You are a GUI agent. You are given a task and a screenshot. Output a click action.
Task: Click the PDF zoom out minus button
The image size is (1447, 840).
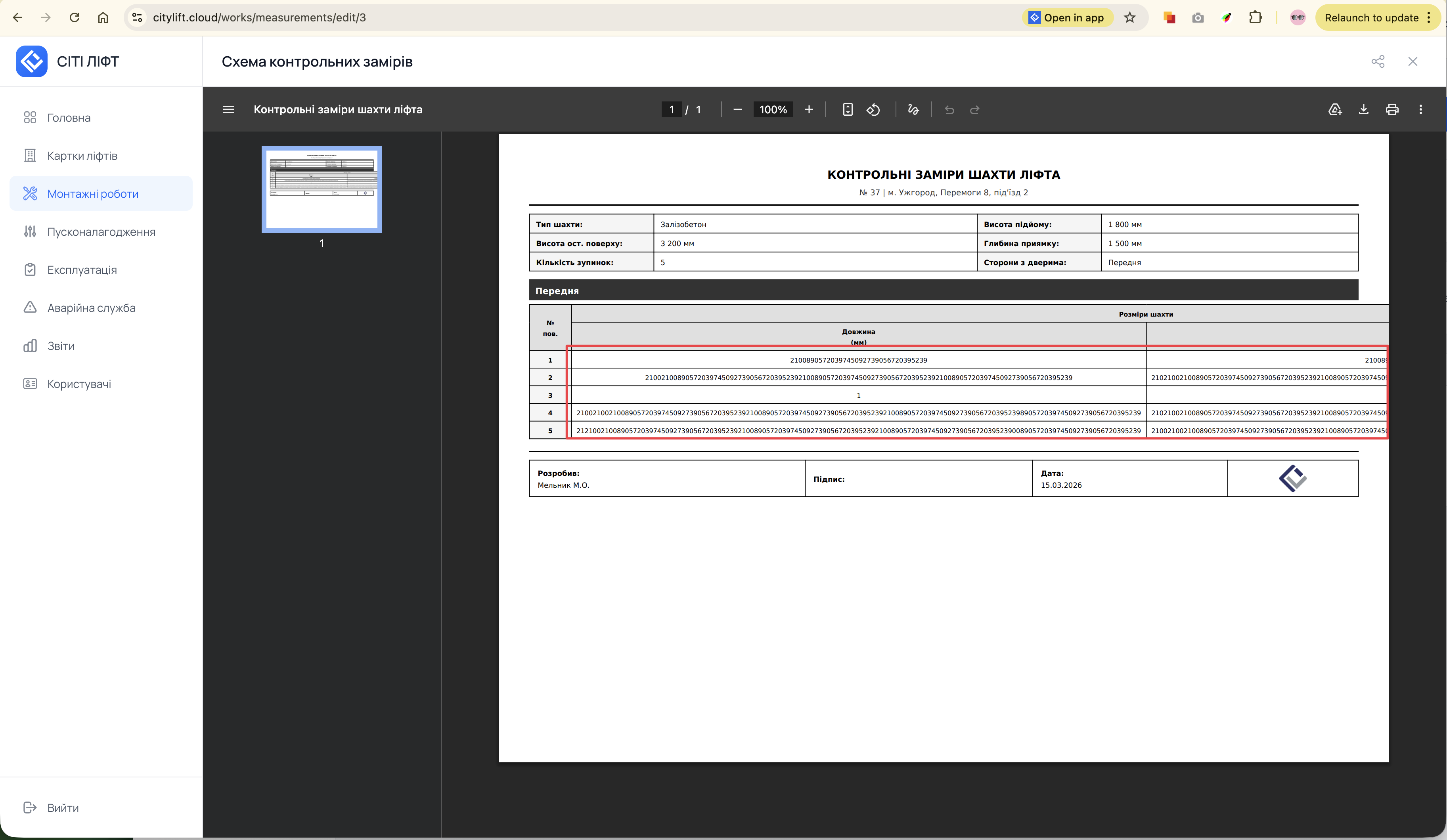pos(738,110)
